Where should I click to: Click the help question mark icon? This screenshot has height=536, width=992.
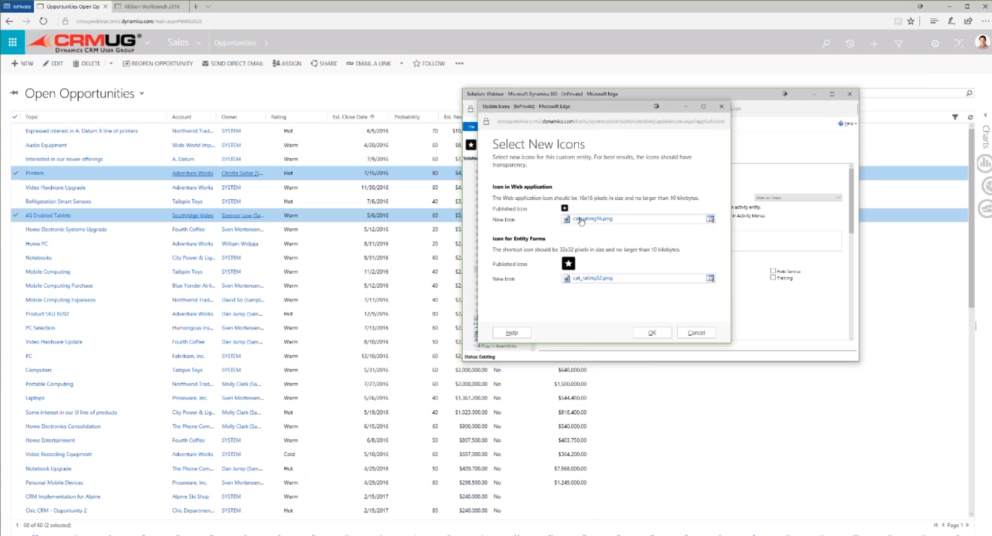tap(958, 43)
